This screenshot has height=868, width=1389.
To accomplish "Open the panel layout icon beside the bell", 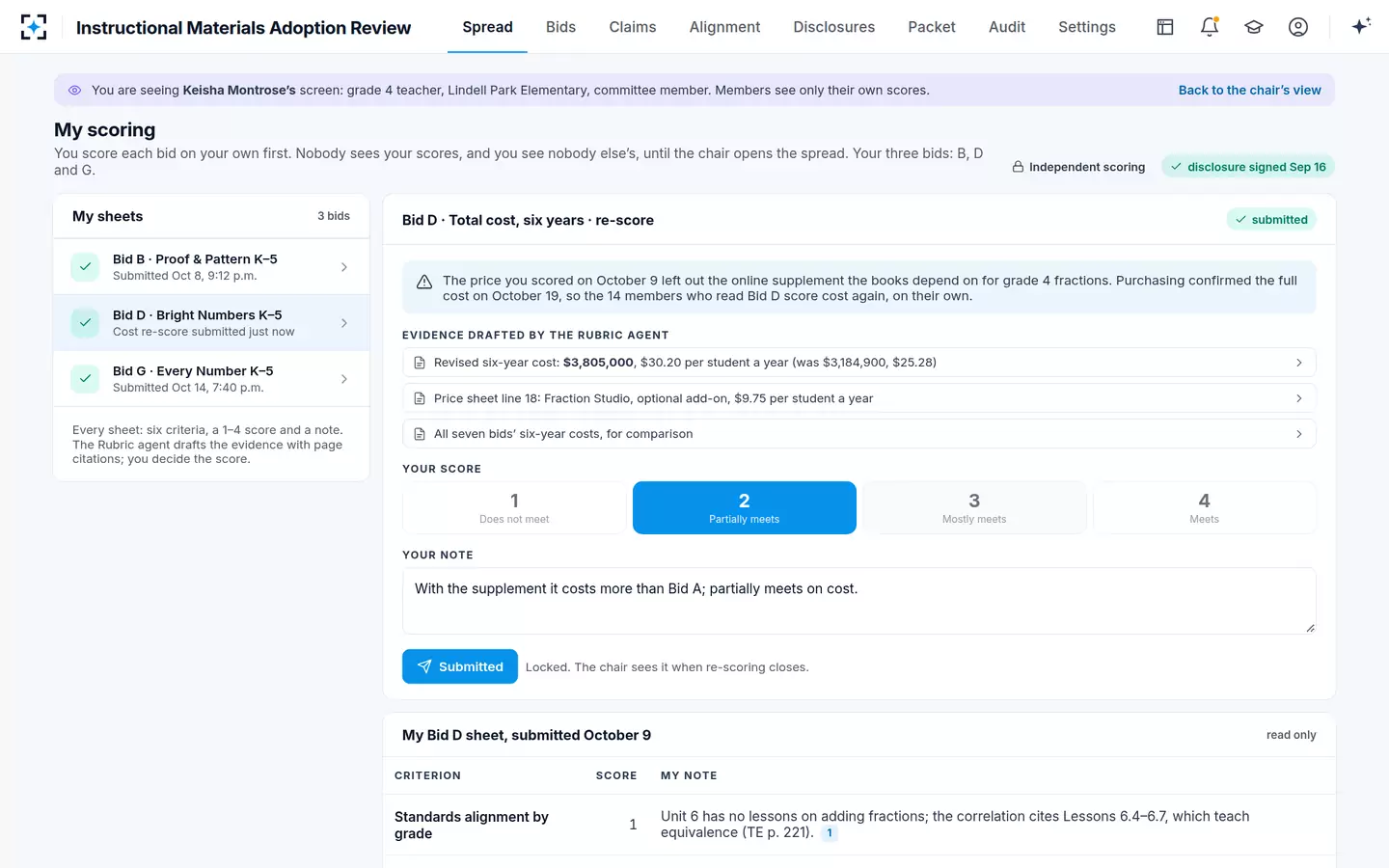I will click(1165, 27).
